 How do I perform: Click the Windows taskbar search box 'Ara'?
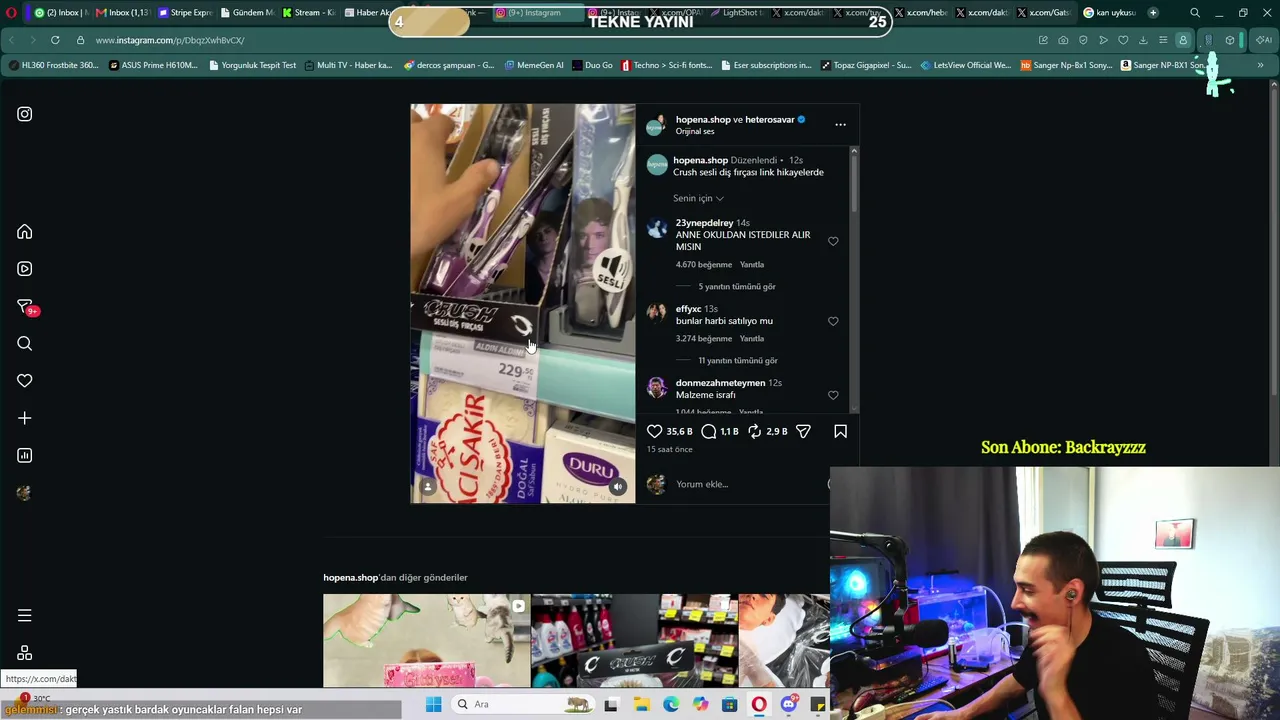[522, 704]
